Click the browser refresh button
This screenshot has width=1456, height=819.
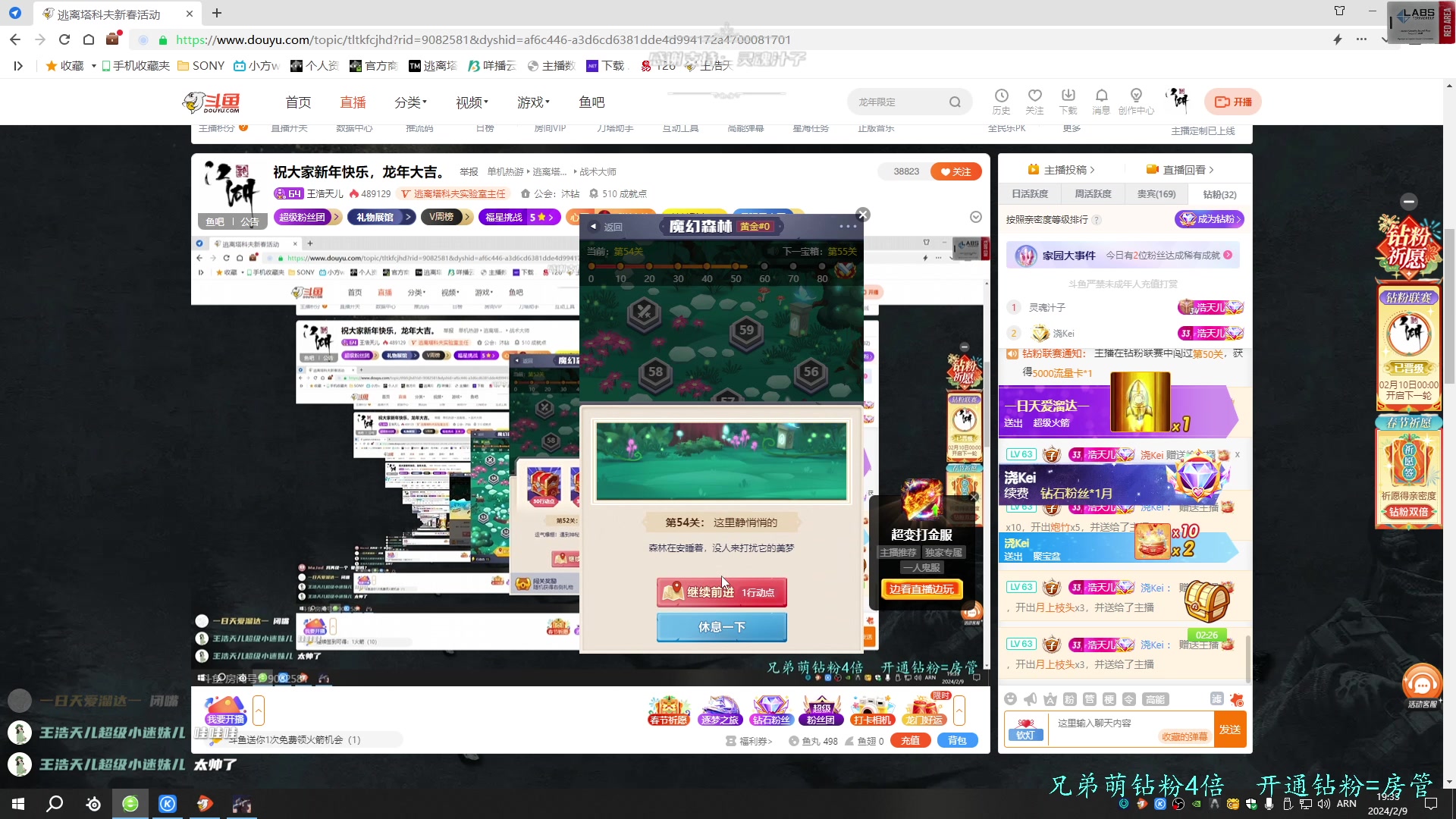tap(64, 39)
